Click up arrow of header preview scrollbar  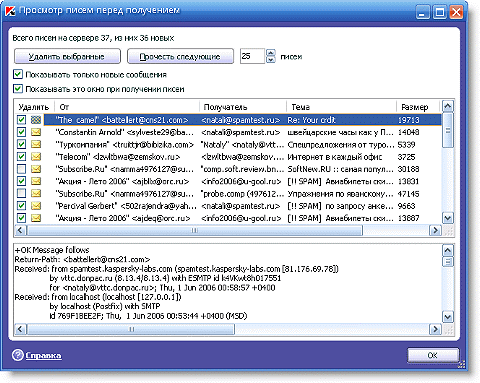(448, 250)
